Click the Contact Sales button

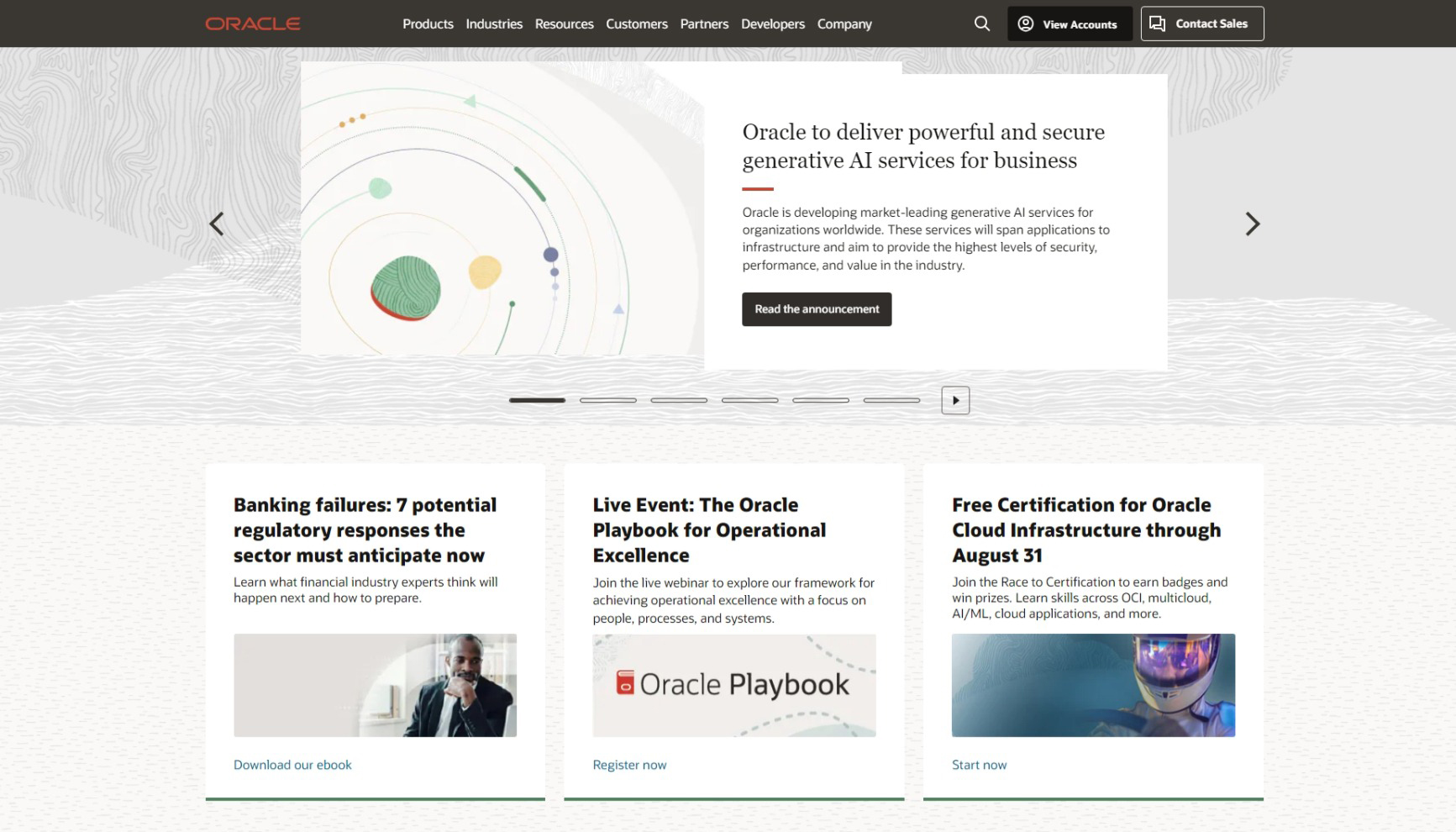[x=1201, y=24]
